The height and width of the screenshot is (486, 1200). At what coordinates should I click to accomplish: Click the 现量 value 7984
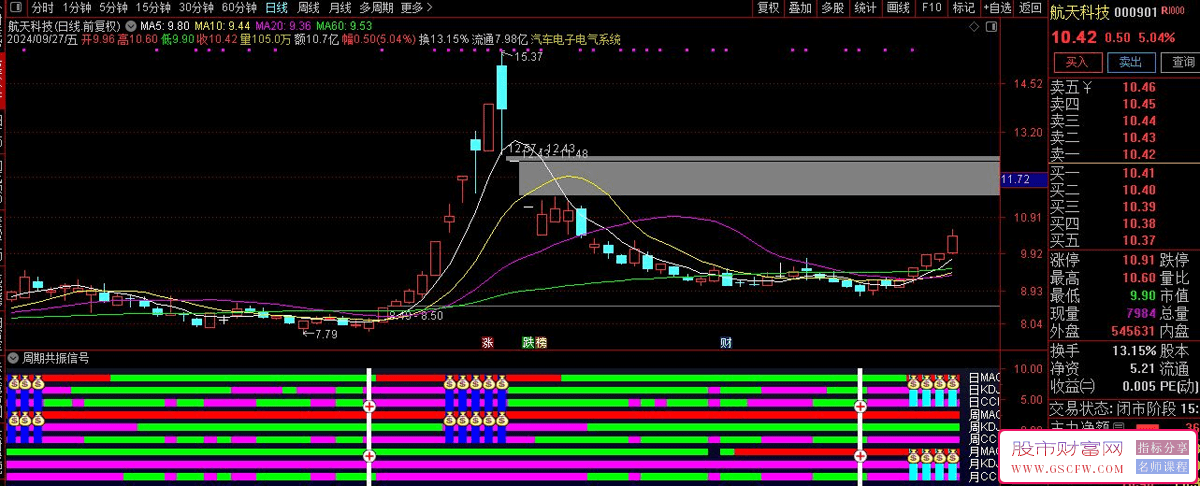(1141, 314)
